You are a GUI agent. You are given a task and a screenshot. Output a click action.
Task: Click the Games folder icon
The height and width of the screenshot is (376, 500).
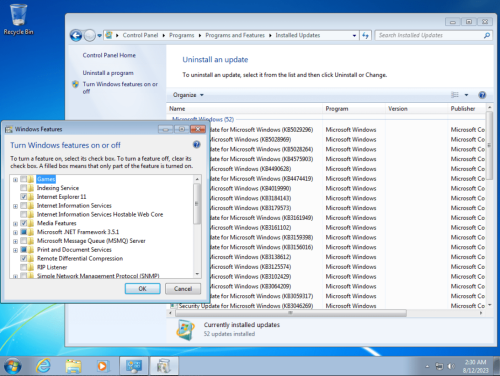(x=31, y=179)
